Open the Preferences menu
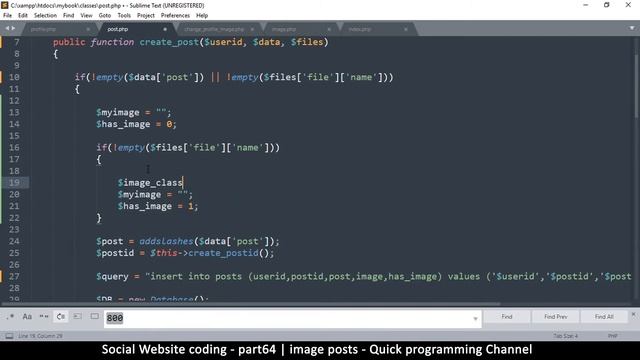640x360 pixels. coord(175,16)
